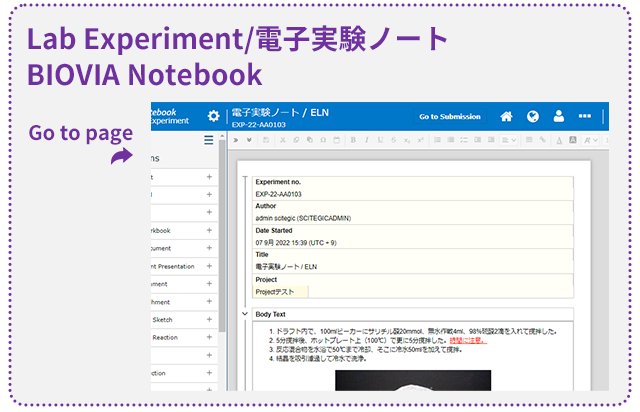The height and width of the screenshot is (412, 640).
Task: Toggle italic formatting
Action: coord(367,140)
